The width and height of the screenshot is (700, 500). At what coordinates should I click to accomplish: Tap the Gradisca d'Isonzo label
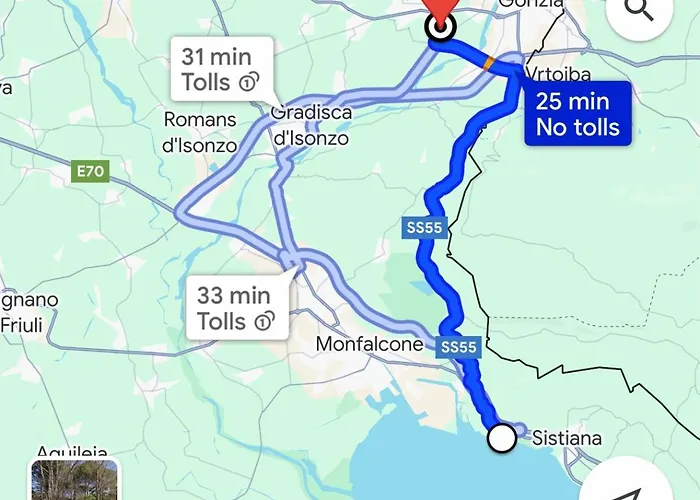click(x=311, y=125)
